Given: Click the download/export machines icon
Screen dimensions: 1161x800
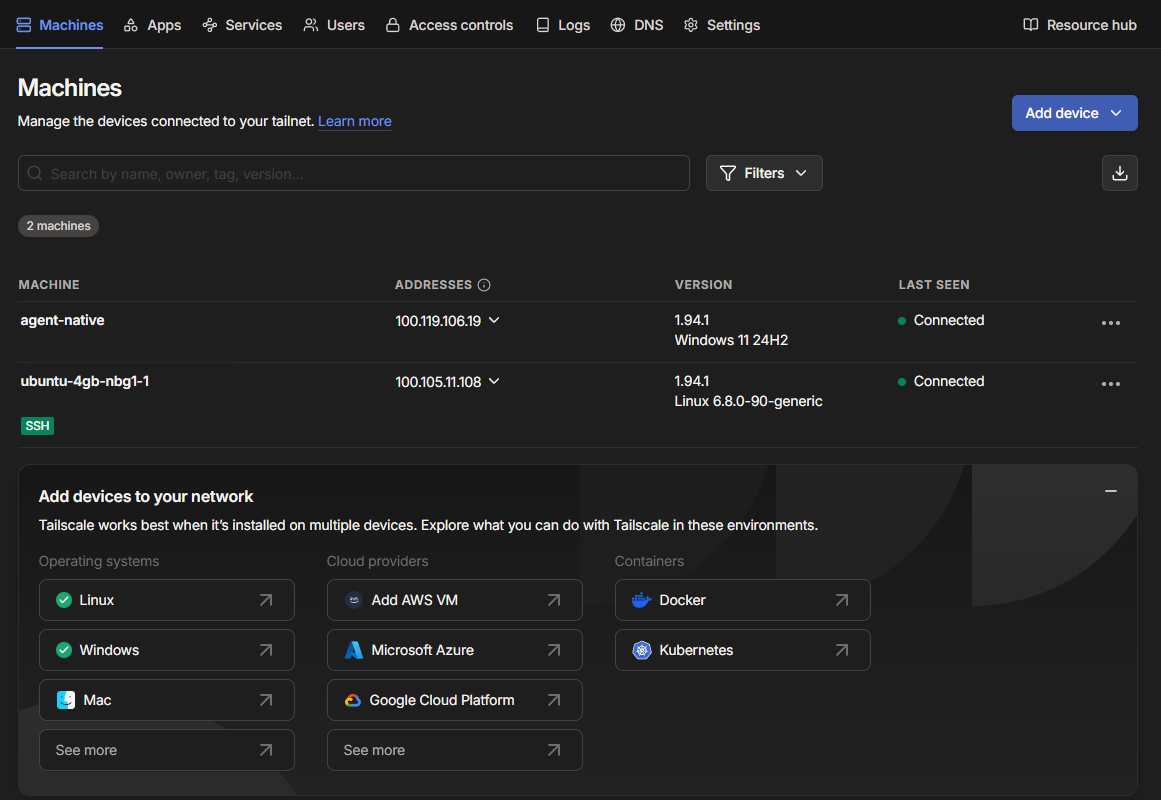Looking at the screenshot, I should [x=1119, y=173].
